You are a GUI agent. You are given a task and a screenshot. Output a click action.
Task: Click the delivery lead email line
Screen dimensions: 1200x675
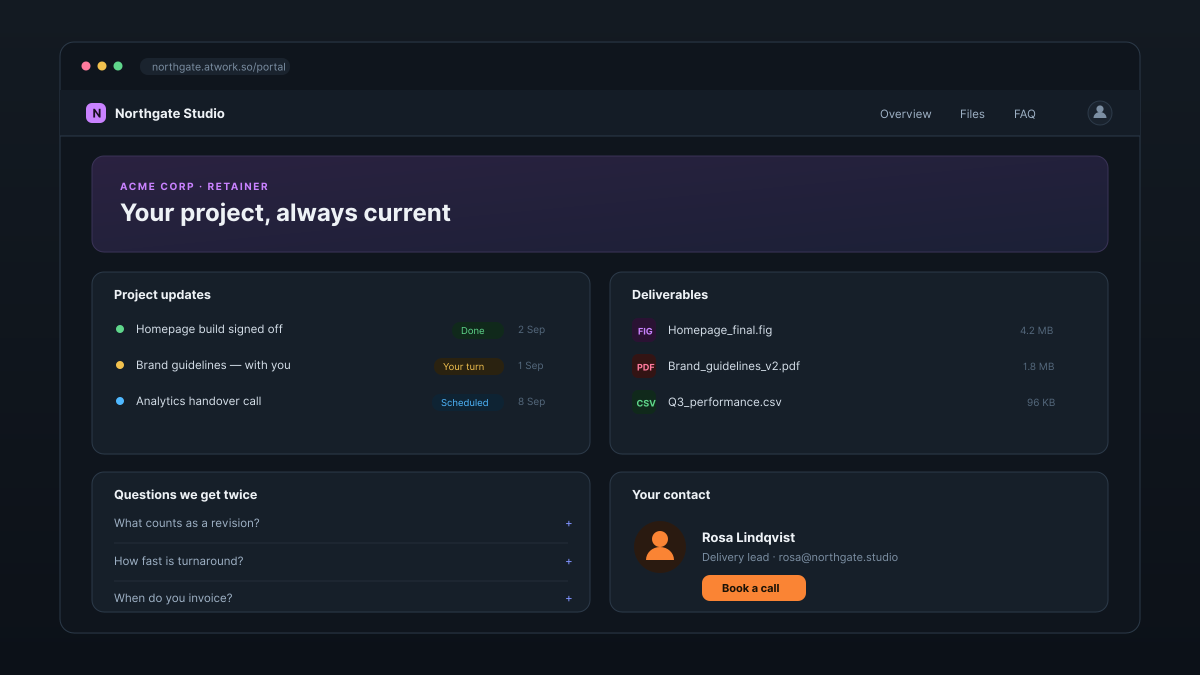click(800, 557)
